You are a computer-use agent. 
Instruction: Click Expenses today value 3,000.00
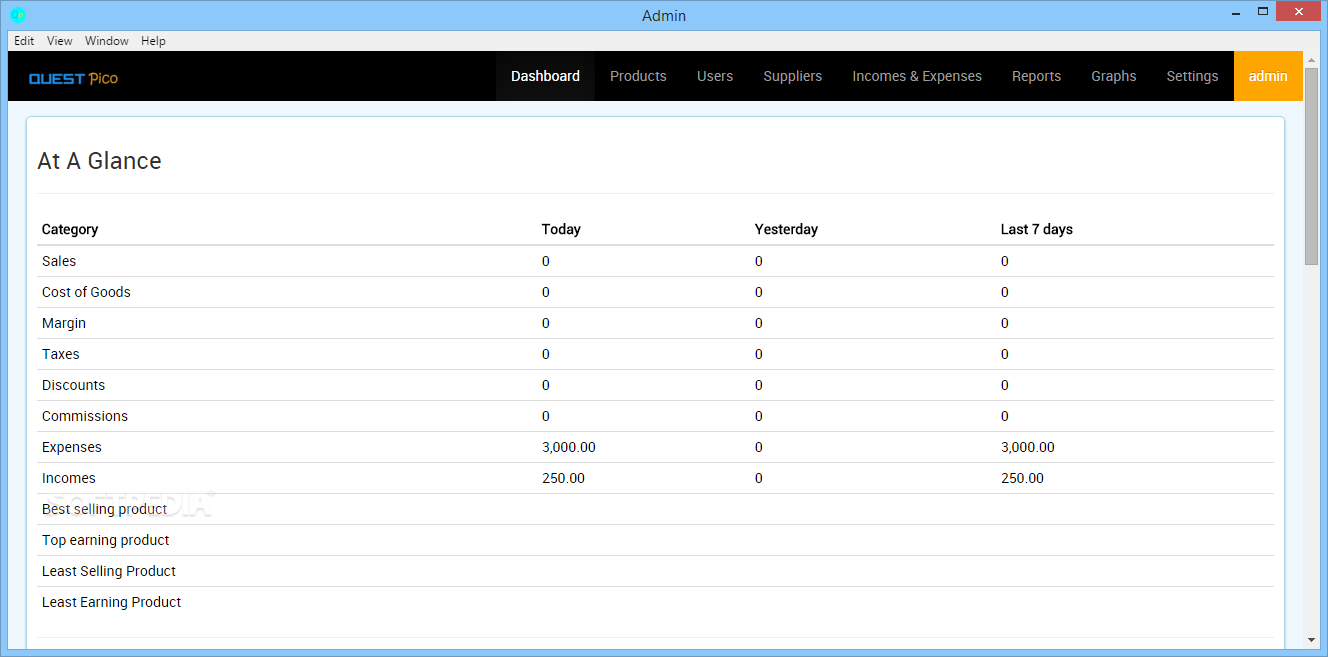pyautogui.click(x=569, y=447)
